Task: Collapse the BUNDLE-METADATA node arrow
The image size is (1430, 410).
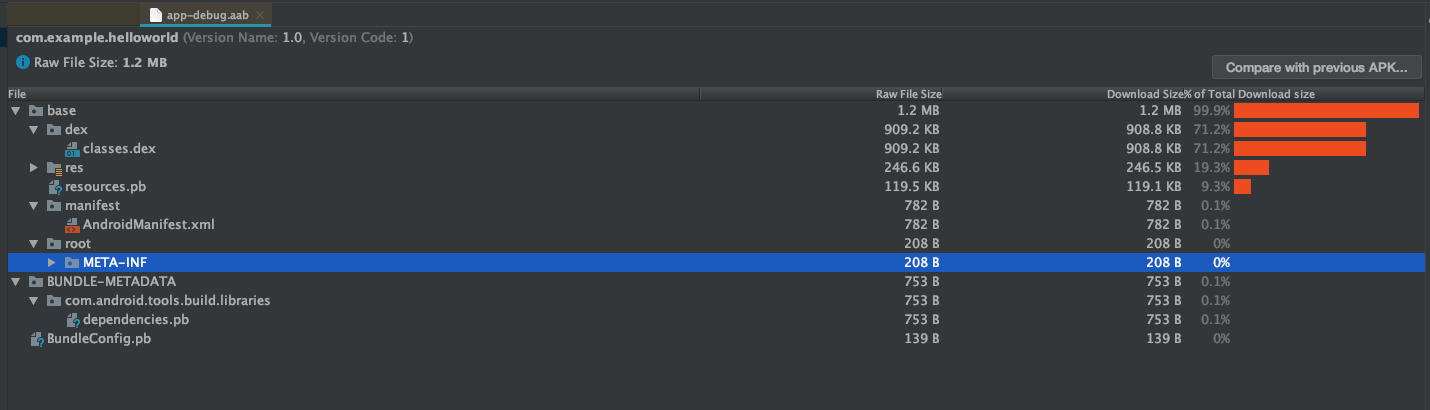Action: click(16, 282)
